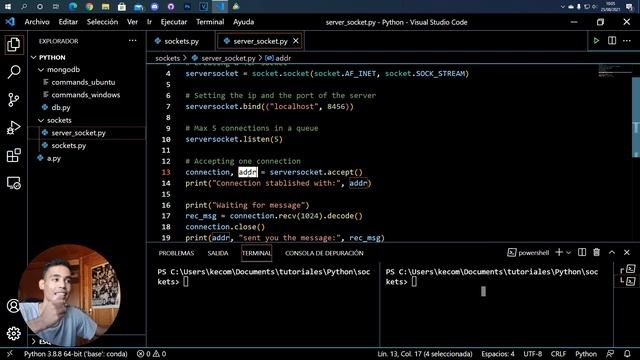Open editor More Actions ellipsis
Screen dimensions: 640x360
[x=627, y=41]
